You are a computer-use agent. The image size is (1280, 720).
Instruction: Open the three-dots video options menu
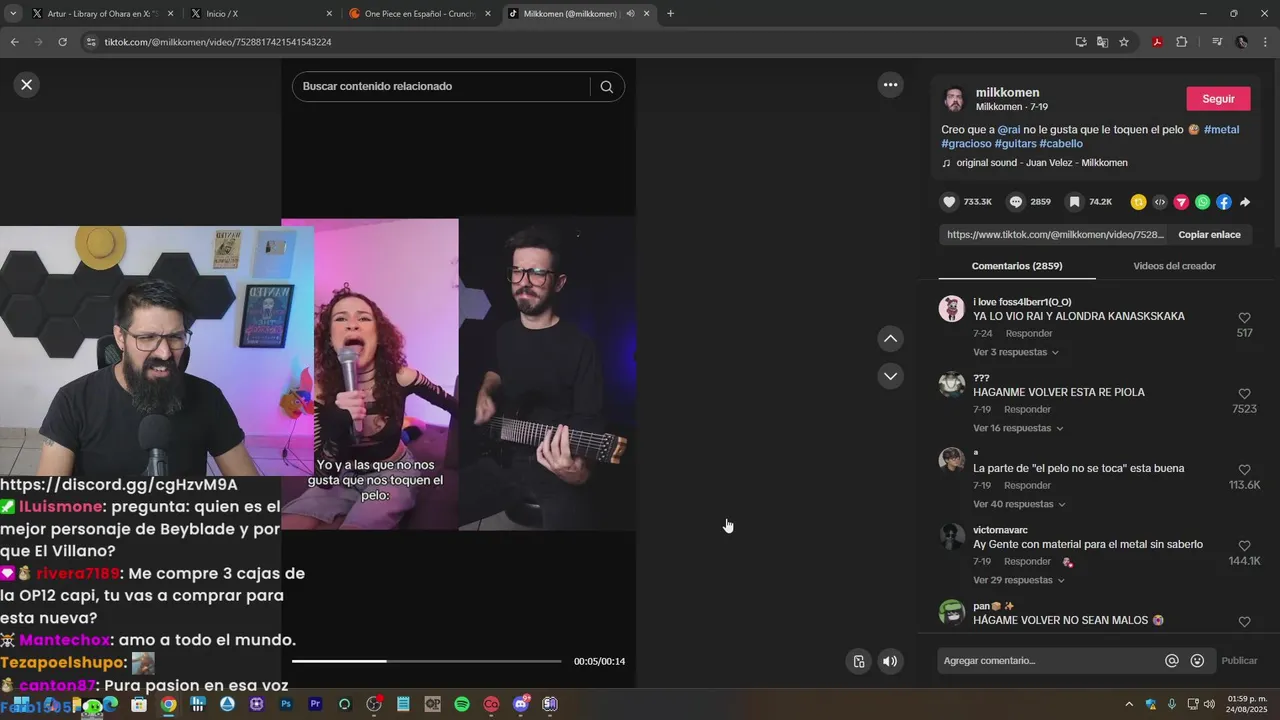click(x=890, y=85)
